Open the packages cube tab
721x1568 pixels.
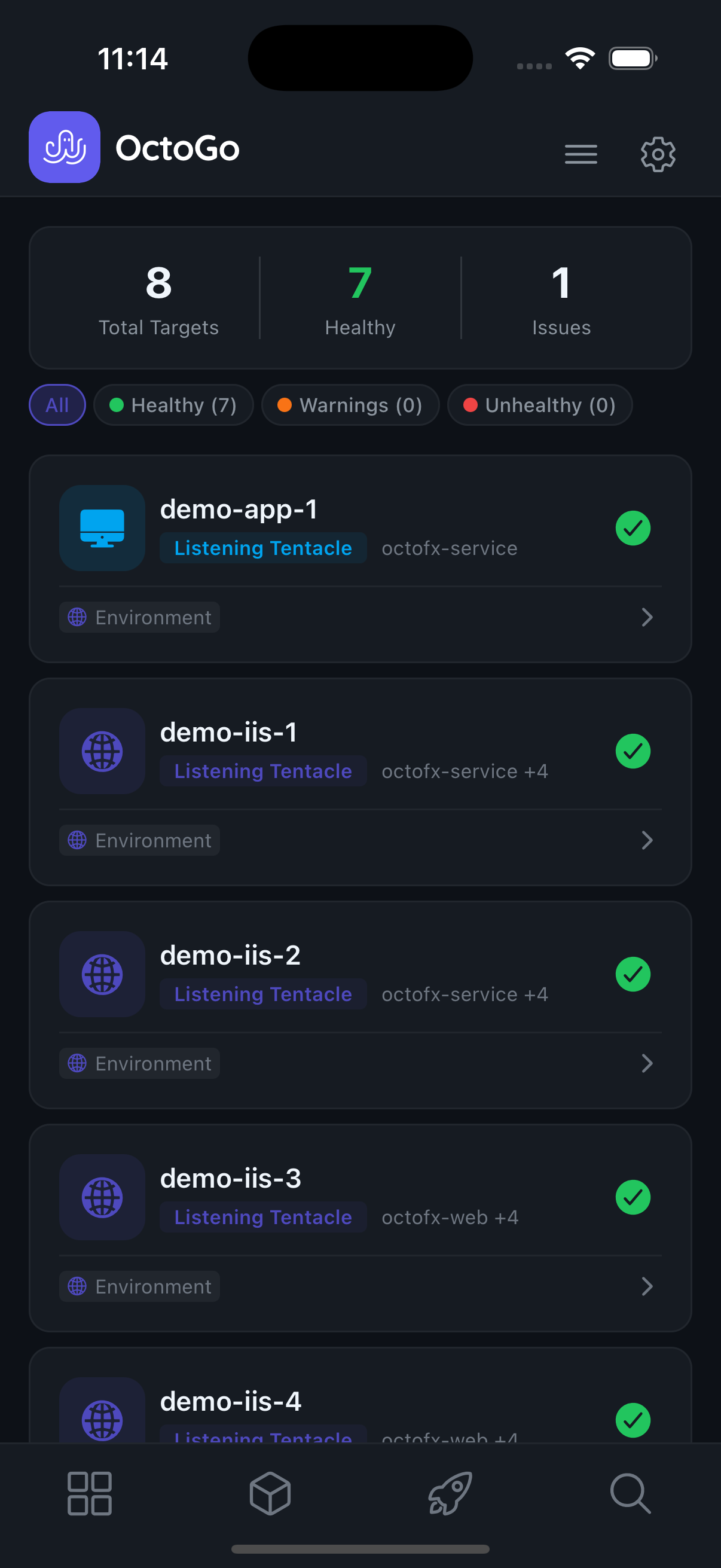[x=270, y=1493]
